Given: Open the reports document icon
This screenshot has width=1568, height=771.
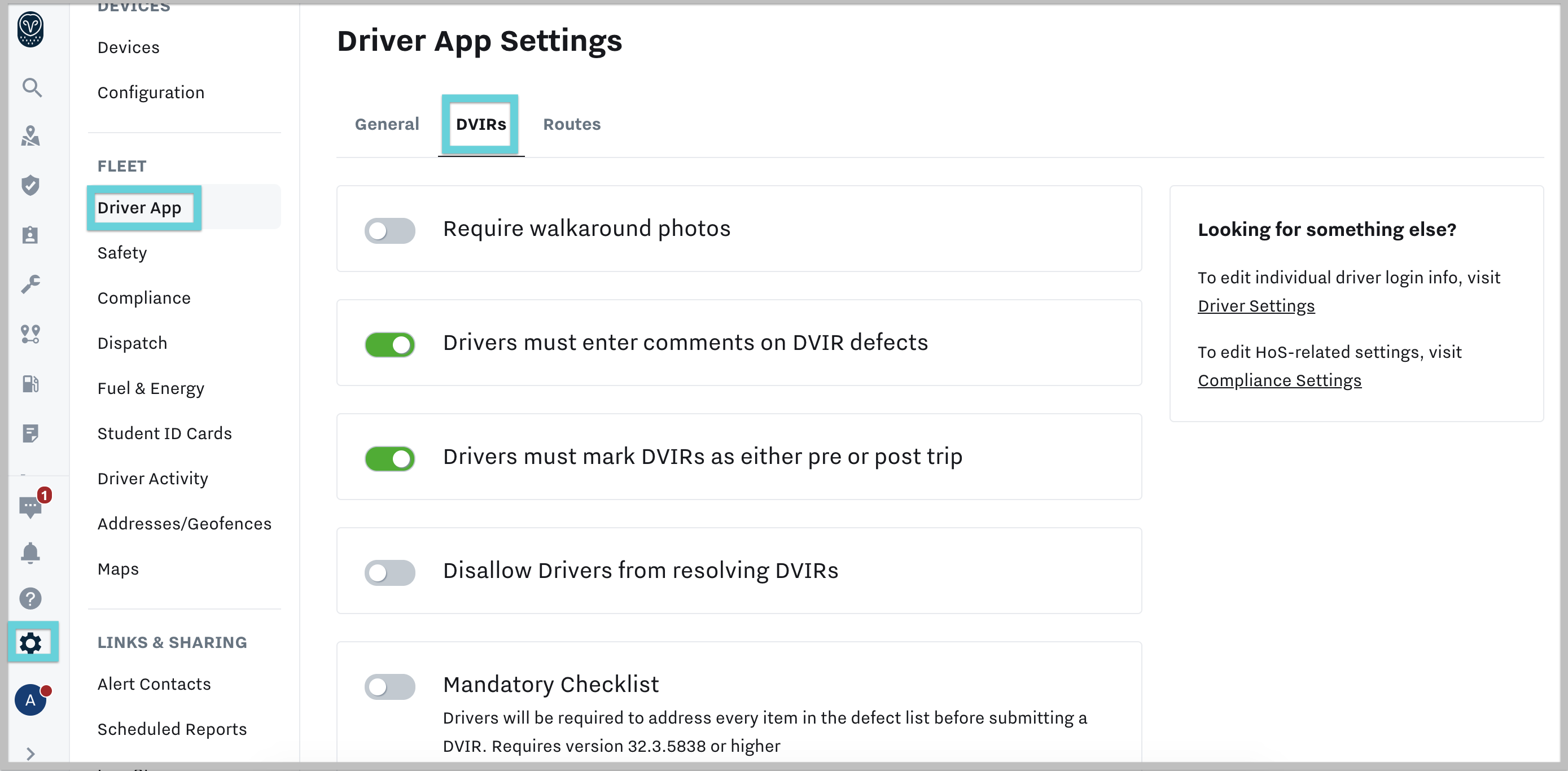Looking at the screenshot, I should 32,434.
